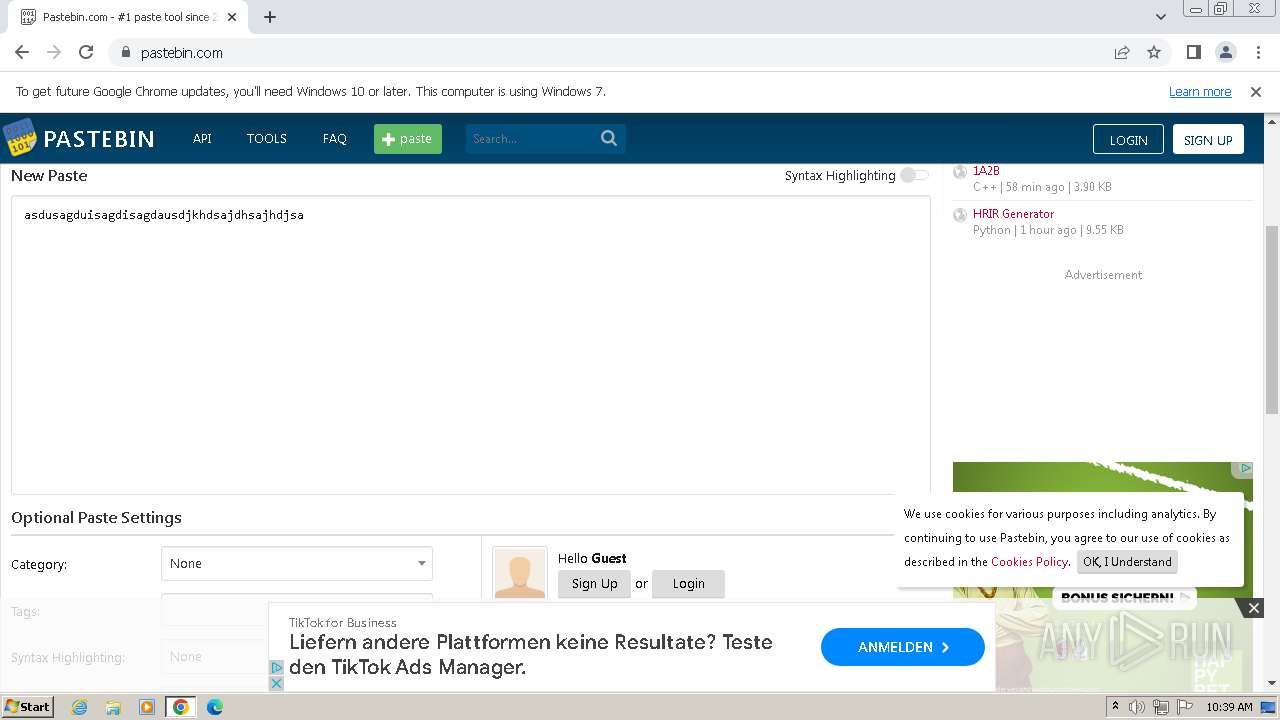This screenshot has height=720, width=1280.
Task: Click the scrollbar down arrow
Action: [x=1272, y=684]
